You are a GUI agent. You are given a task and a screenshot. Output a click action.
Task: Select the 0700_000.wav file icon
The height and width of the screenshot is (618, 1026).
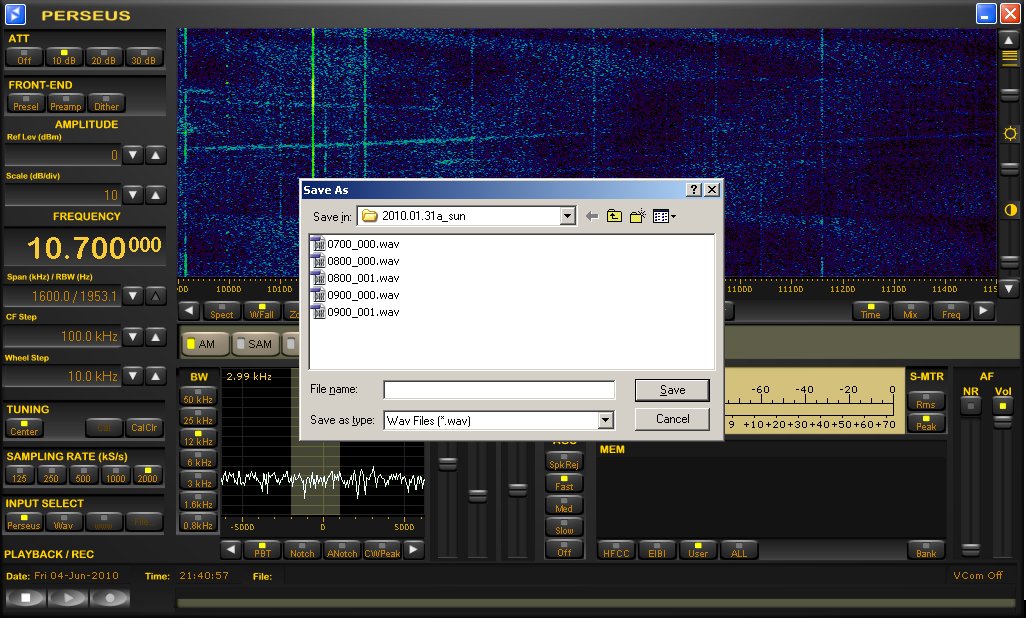319,244
